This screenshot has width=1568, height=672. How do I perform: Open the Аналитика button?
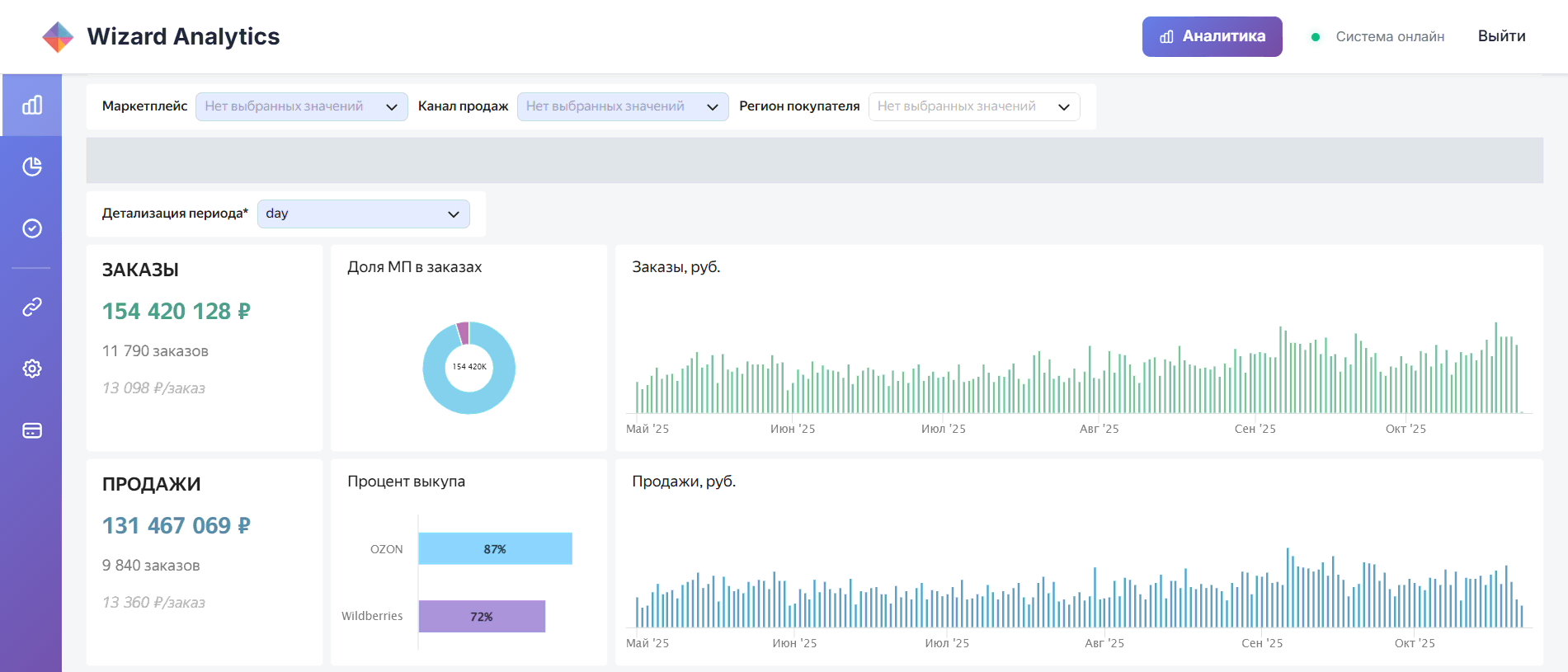pos(1212,36)
